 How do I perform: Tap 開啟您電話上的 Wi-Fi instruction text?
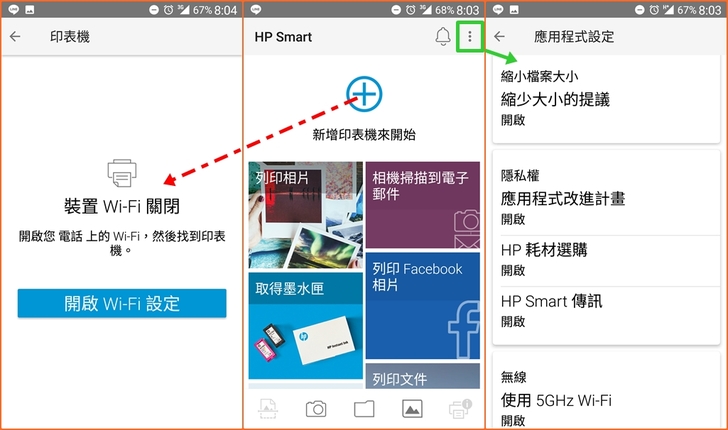pyautogui.click(x=122, y=243)
